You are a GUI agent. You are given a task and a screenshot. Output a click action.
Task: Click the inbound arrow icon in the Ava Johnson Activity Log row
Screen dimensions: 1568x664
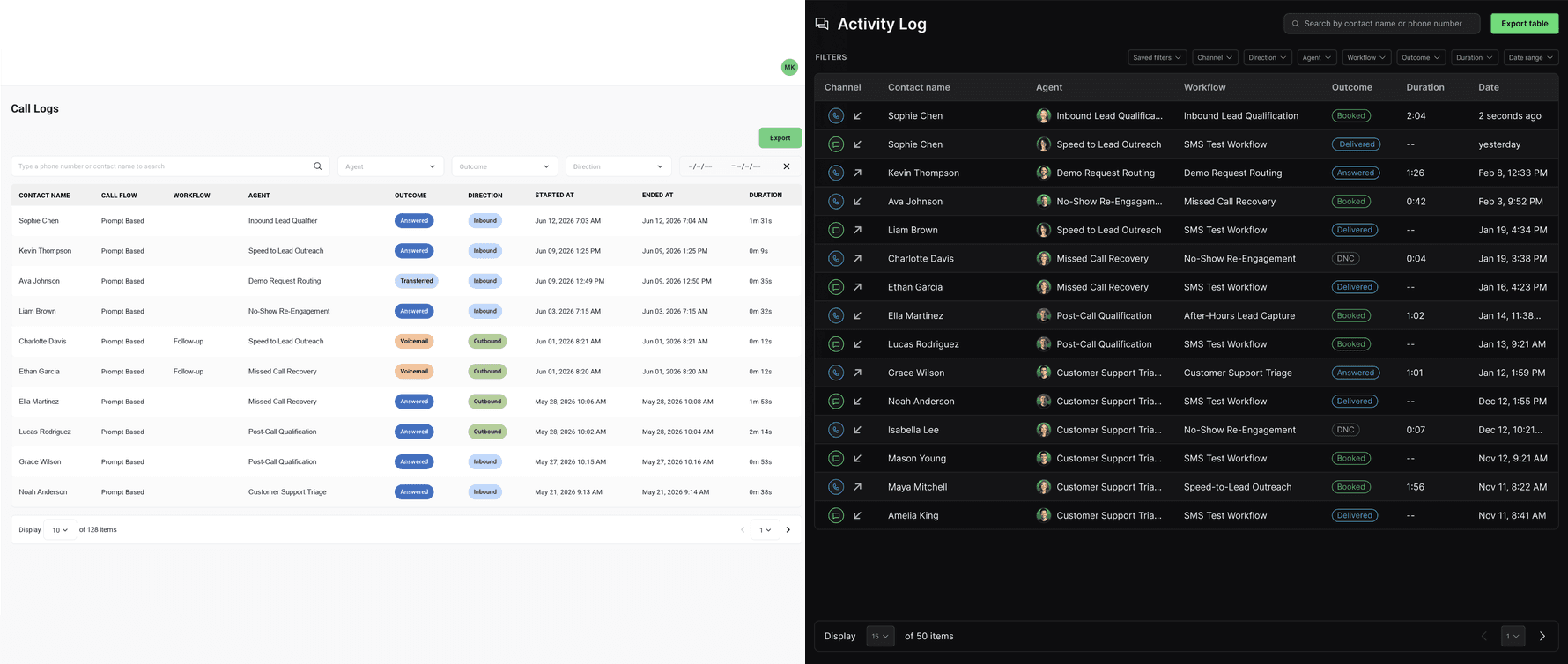[857, 202]
